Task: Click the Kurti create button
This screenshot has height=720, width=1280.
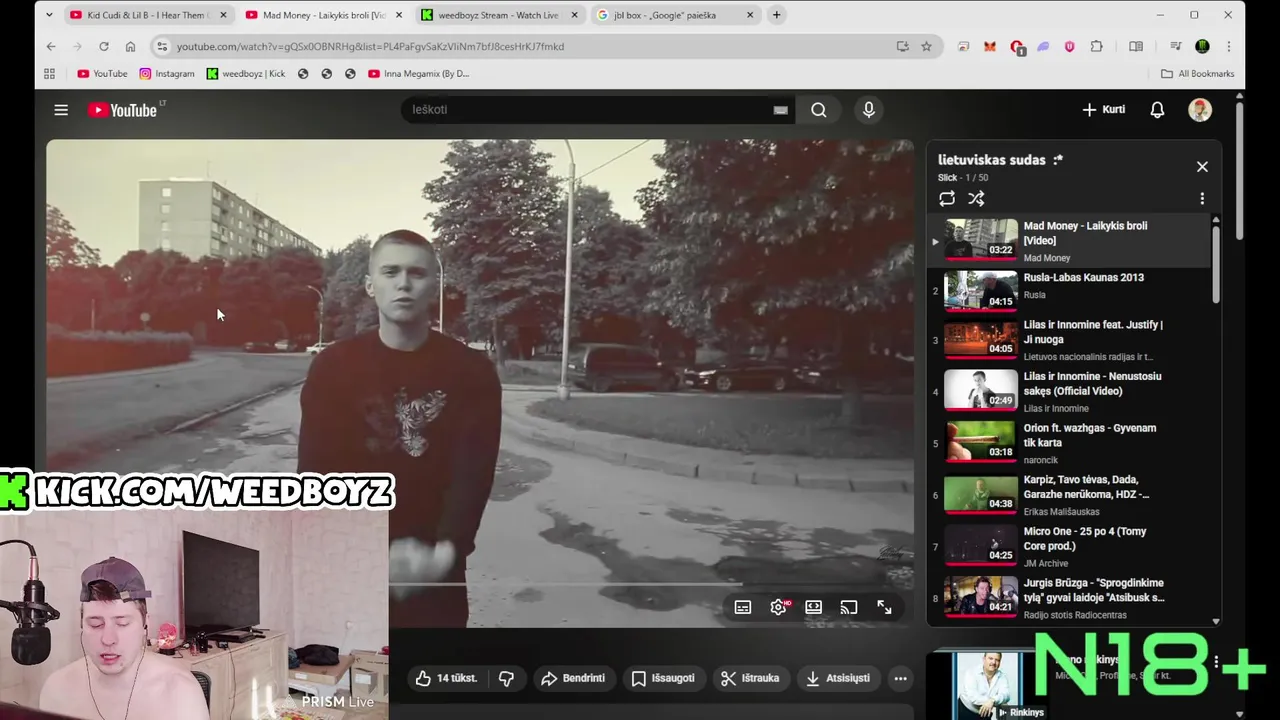Action: pos(1104,110)
